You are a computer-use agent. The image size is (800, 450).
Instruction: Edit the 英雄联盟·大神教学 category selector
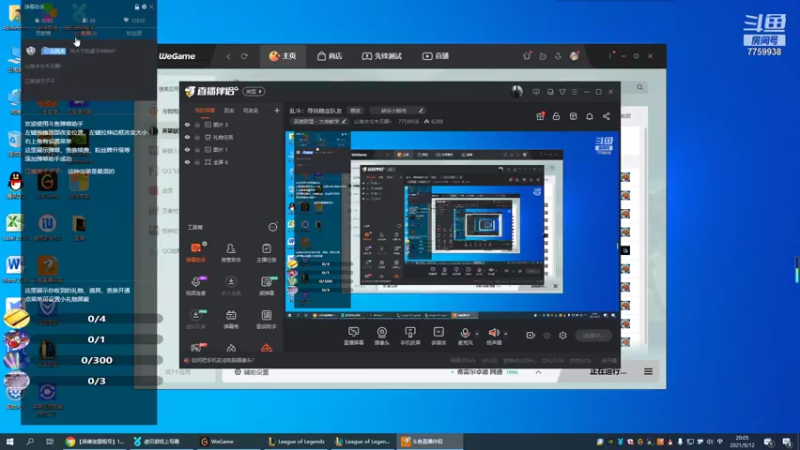pos(320,121)
